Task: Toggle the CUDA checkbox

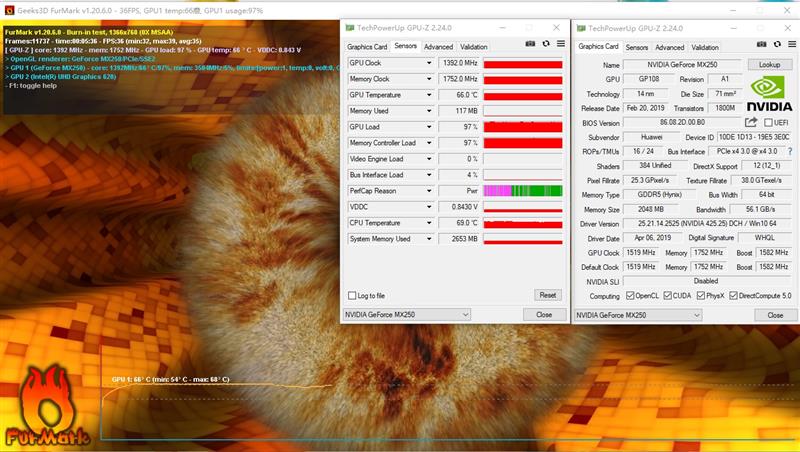Action: [x=667, y=296]
